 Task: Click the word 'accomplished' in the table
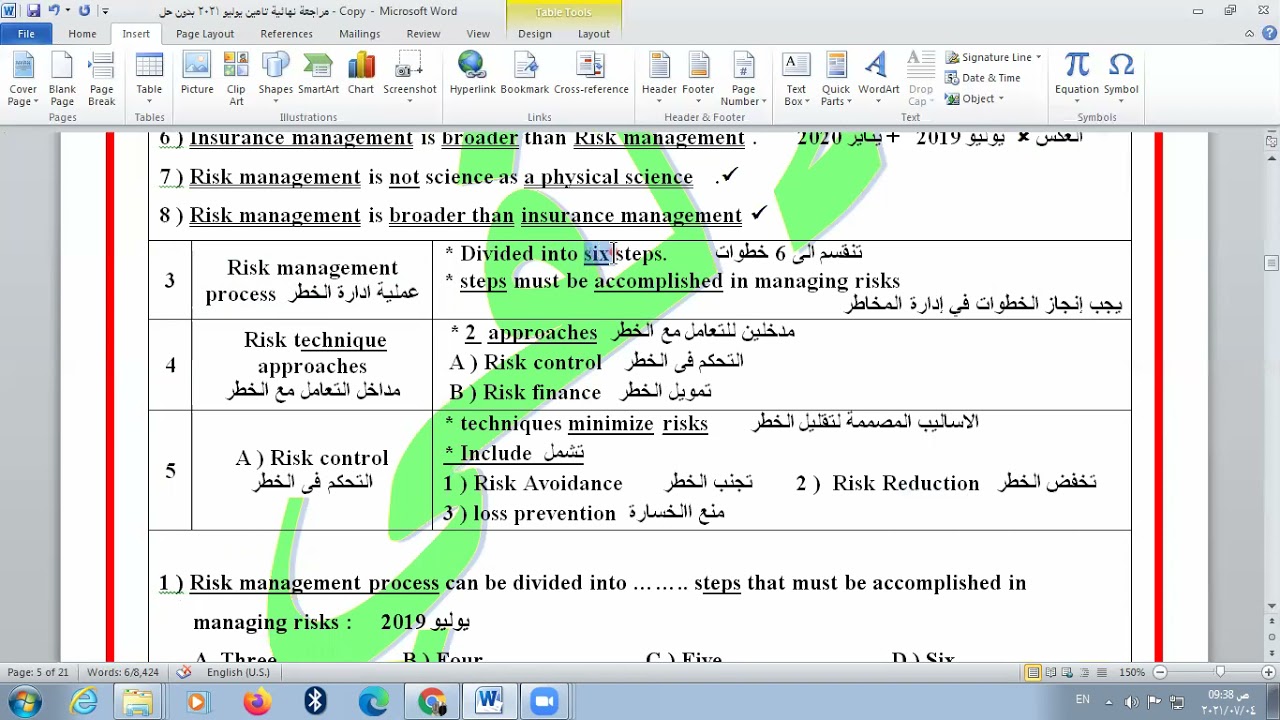[x=658, y=281]
